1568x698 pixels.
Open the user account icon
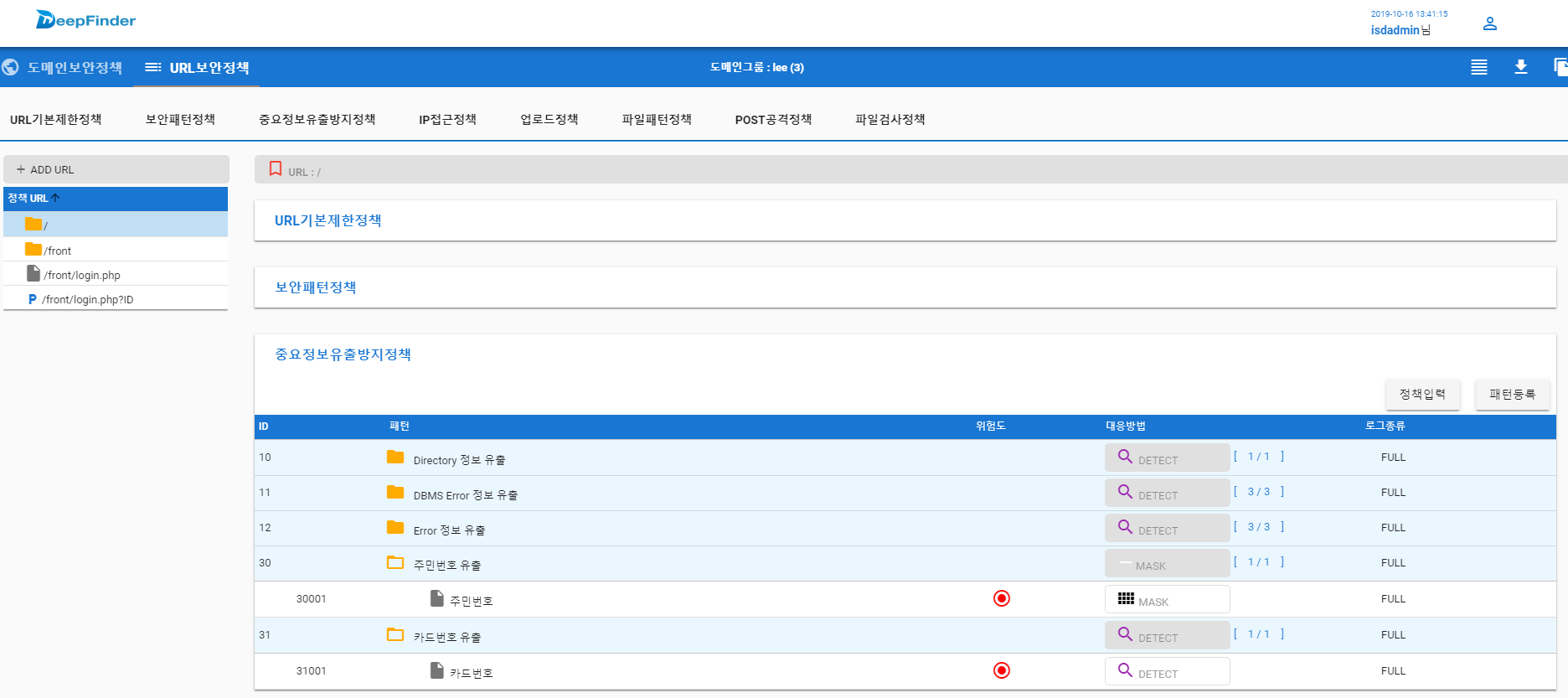click(1489, 23)
